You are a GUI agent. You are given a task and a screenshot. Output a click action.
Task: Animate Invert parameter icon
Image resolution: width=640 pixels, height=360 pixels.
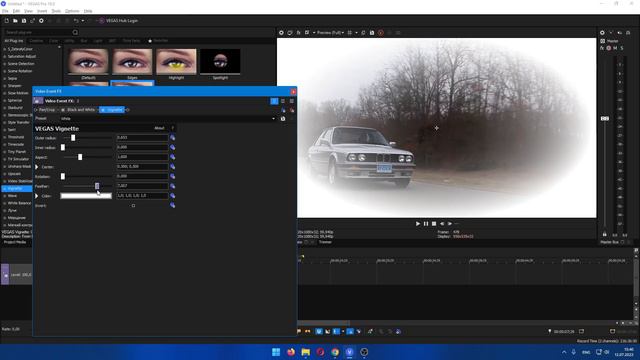(x=173, y=205)
